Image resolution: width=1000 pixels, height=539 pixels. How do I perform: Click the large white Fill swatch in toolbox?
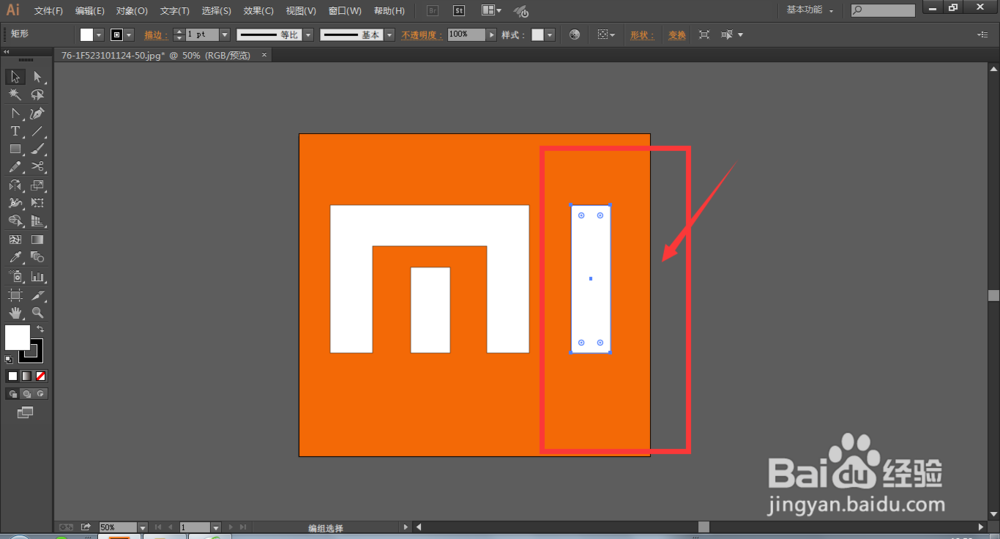(17, 337)
